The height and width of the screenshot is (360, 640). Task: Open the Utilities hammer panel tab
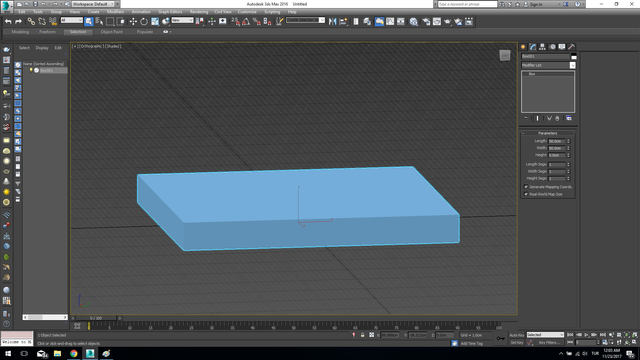point(571,47)
